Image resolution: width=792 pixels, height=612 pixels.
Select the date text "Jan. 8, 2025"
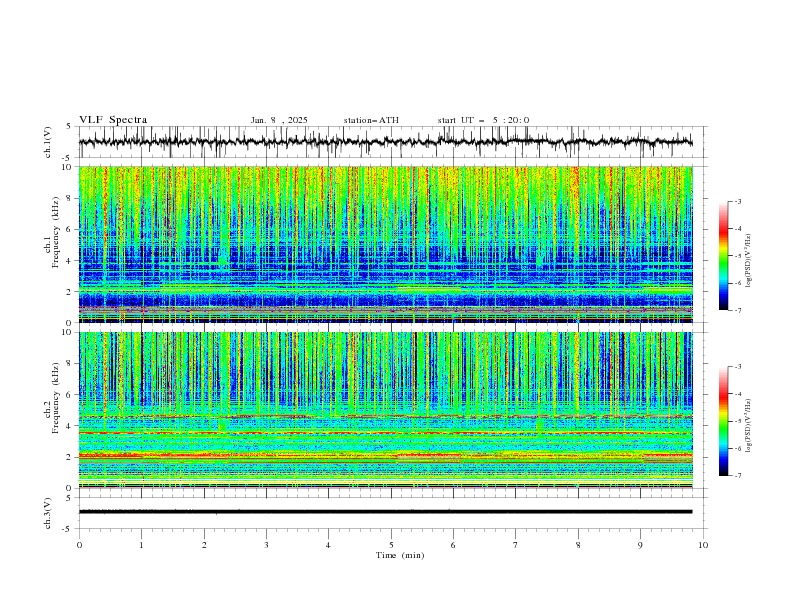[279, 120]
